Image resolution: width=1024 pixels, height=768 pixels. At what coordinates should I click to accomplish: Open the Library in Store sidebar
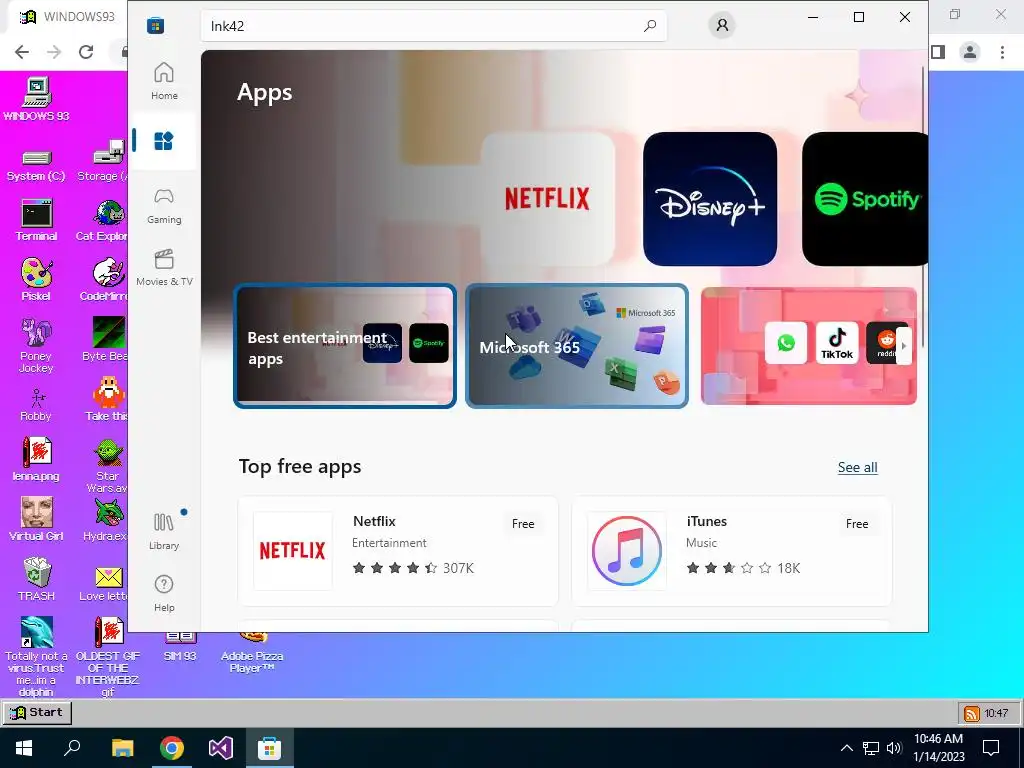[164, 531]
